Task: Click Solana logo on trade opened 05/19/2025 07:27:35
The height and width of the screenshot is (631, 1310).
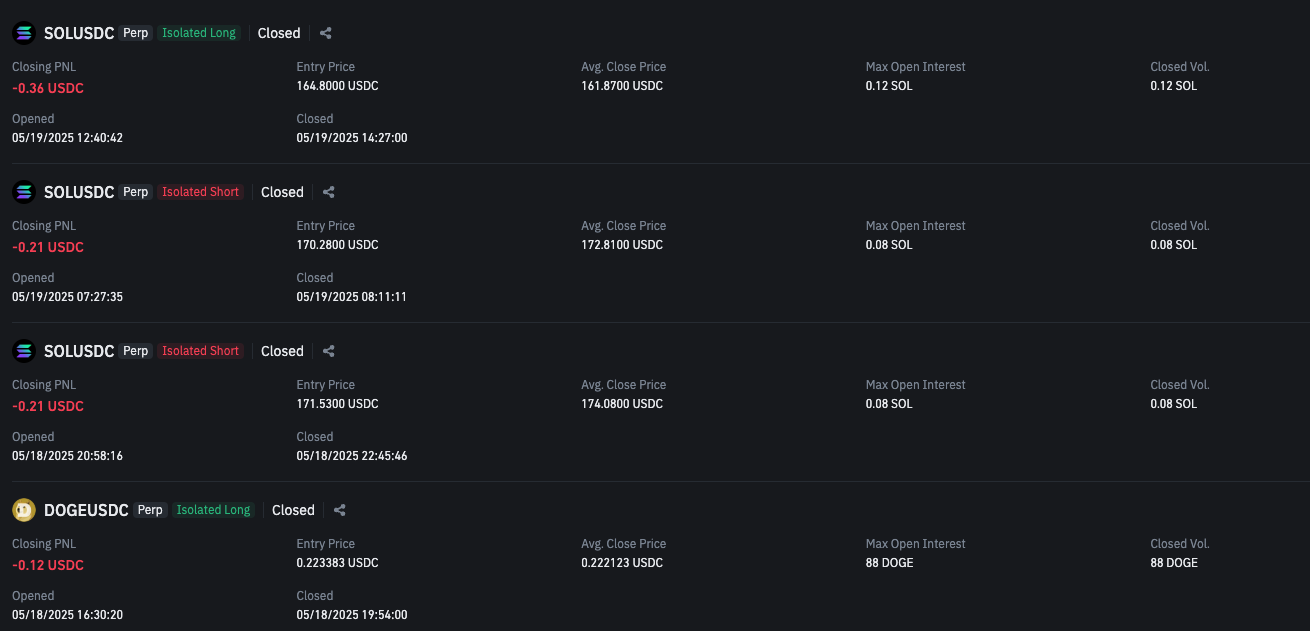Action: [24, 192]
